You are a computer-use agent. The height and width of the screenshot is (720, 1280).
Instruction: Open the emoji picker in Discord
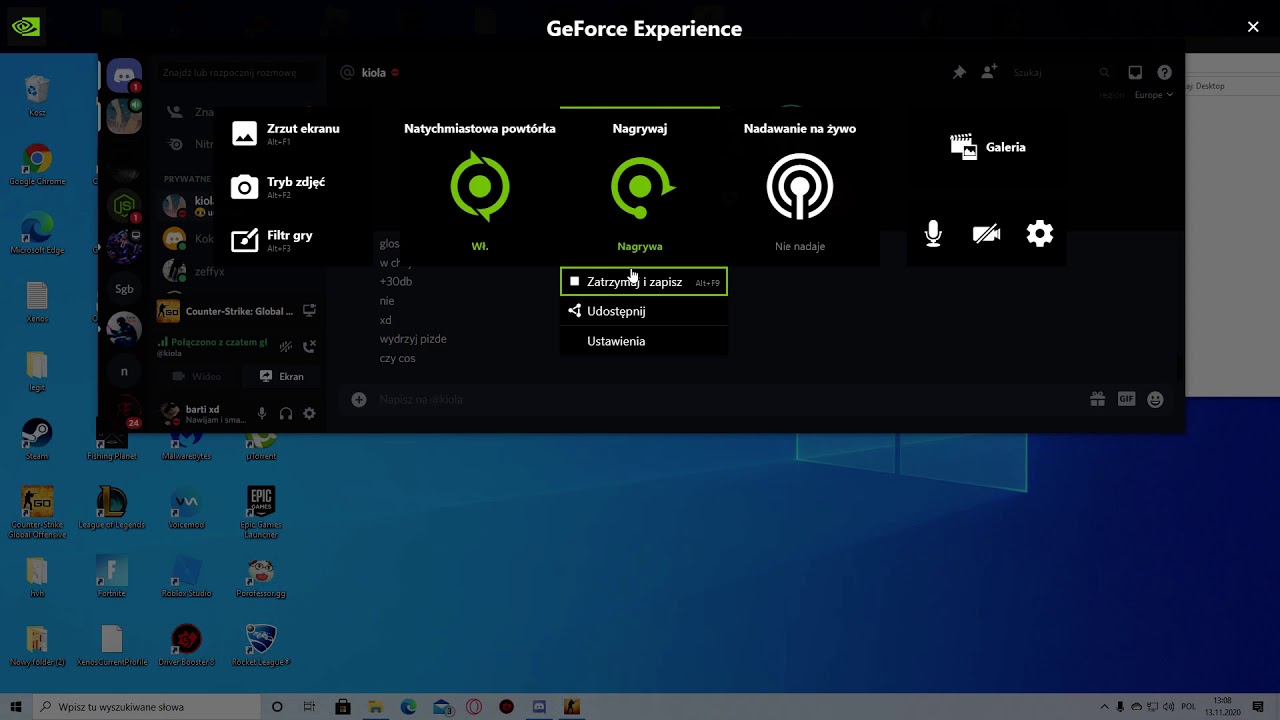tap(1156, 400)
